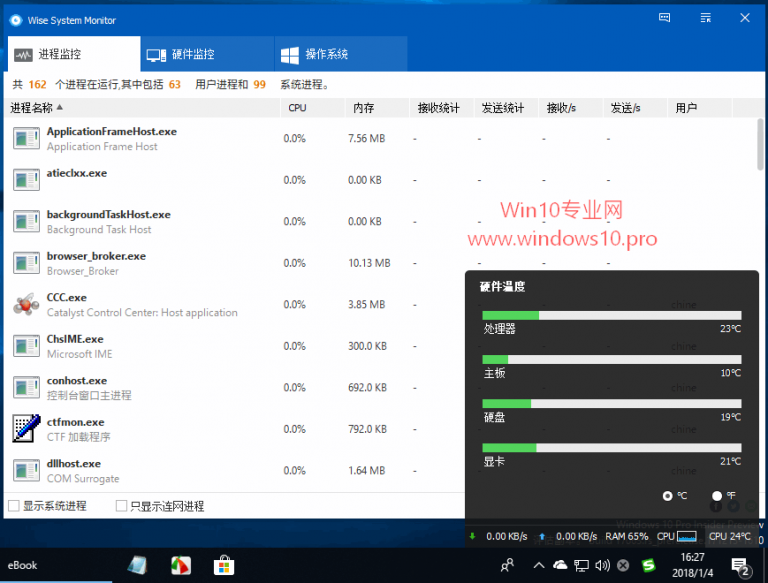Click the 7.56 MB memory value
768x583 pixels.
366,139
